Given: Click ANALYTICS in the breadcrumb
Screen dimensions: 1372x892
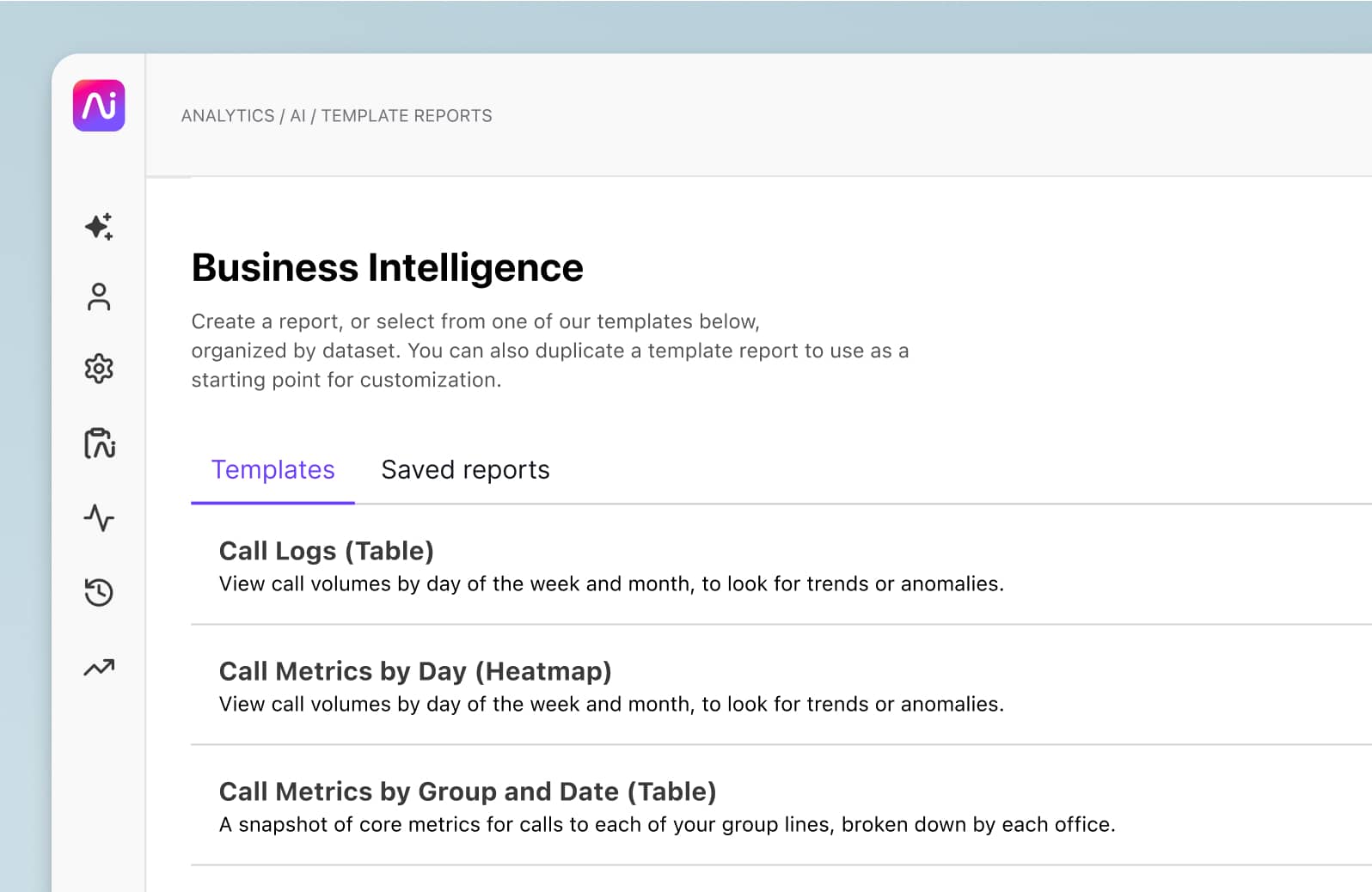Looking at the screenshot, I should coord(228,116).
